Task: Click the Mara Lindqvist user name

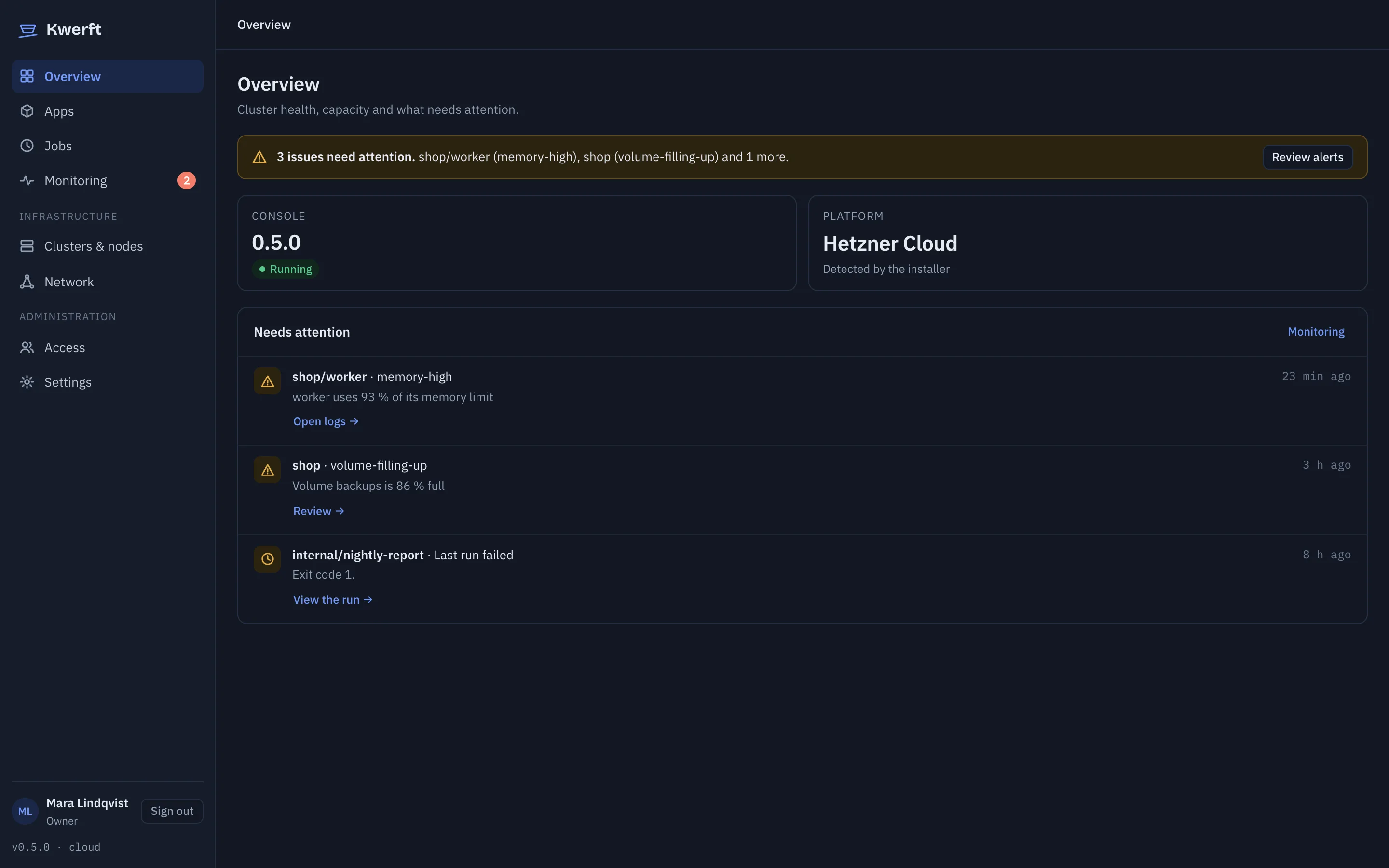Action: click(87, 803)
